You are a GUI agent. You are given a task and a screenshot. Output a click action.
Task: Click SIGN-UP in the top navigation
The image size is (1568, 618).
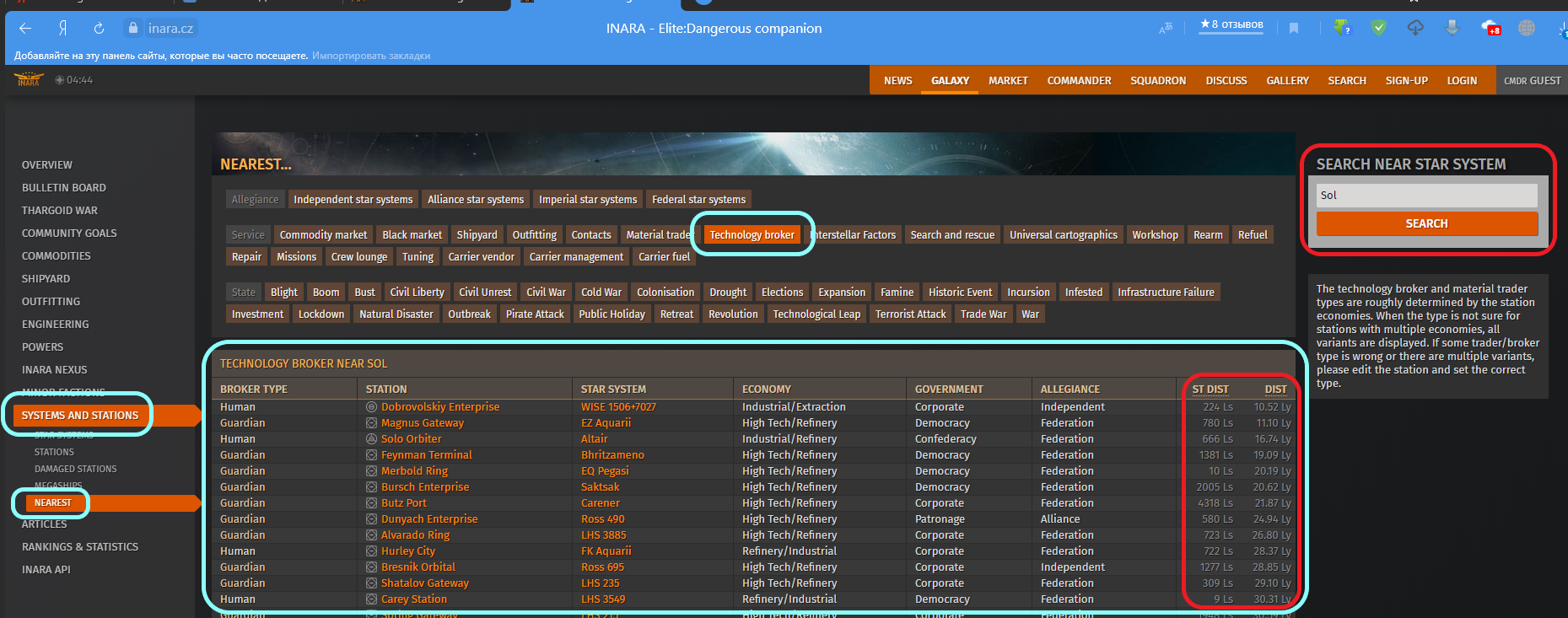(1406, 81)
